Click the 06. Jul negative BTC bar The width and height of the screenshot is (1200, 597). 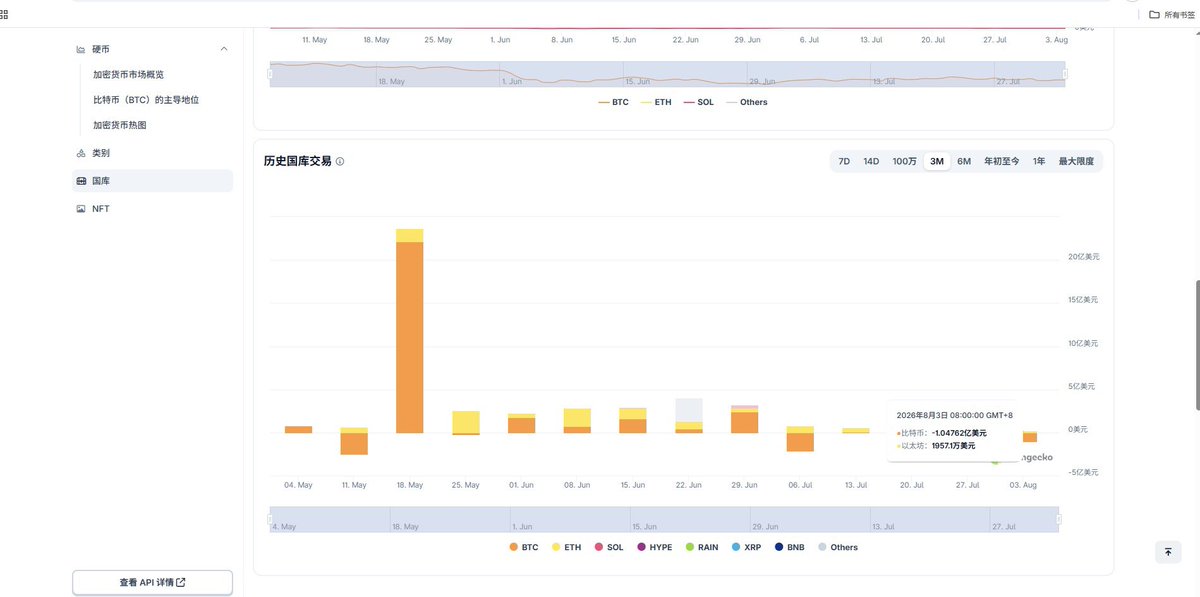pyautogui.click(x=800, y=442)
